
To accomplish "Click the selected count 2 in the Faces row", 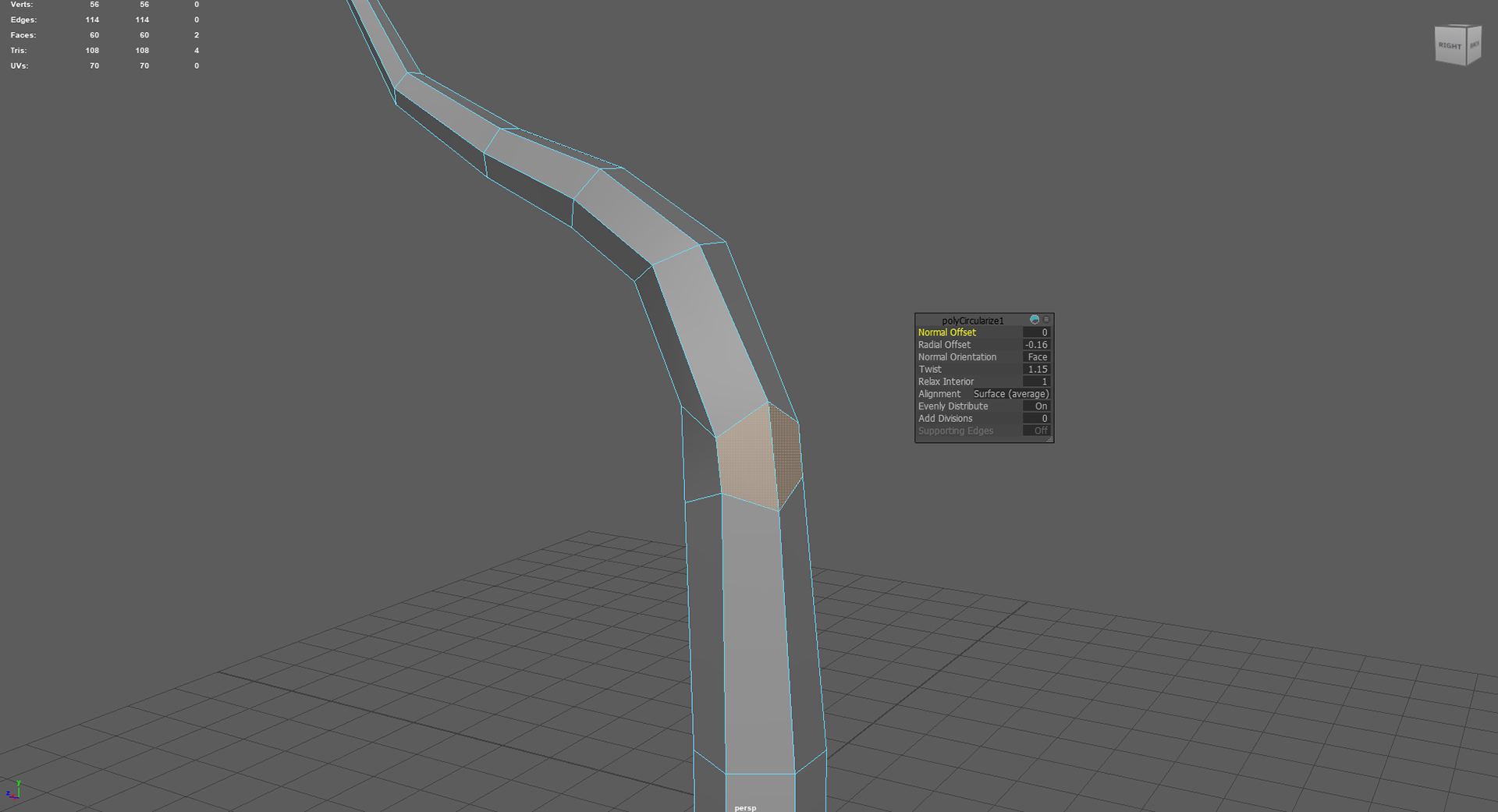I will click(x=197, y=35).
